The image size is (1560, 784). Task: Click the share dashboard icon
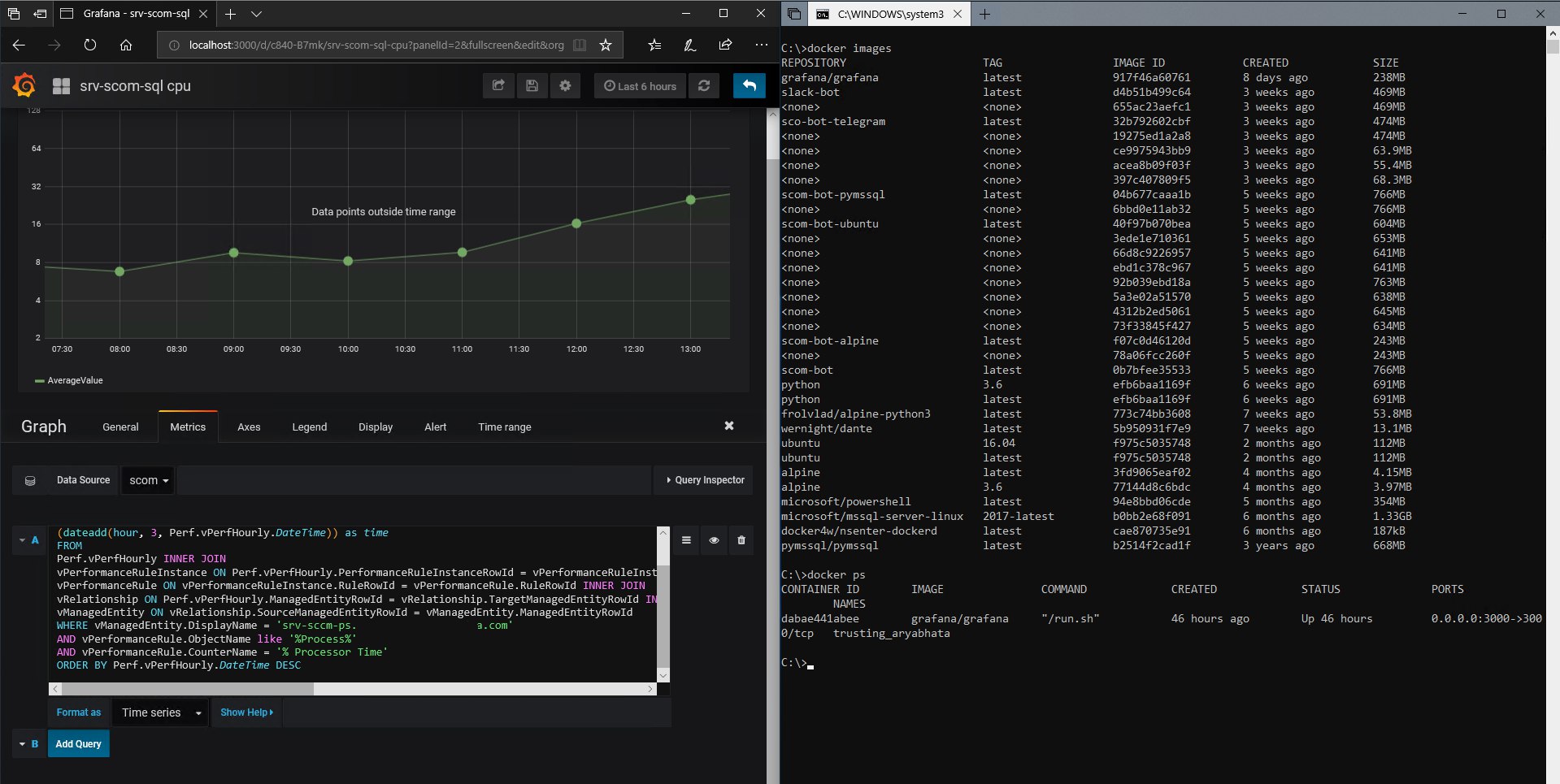point(498,85)
